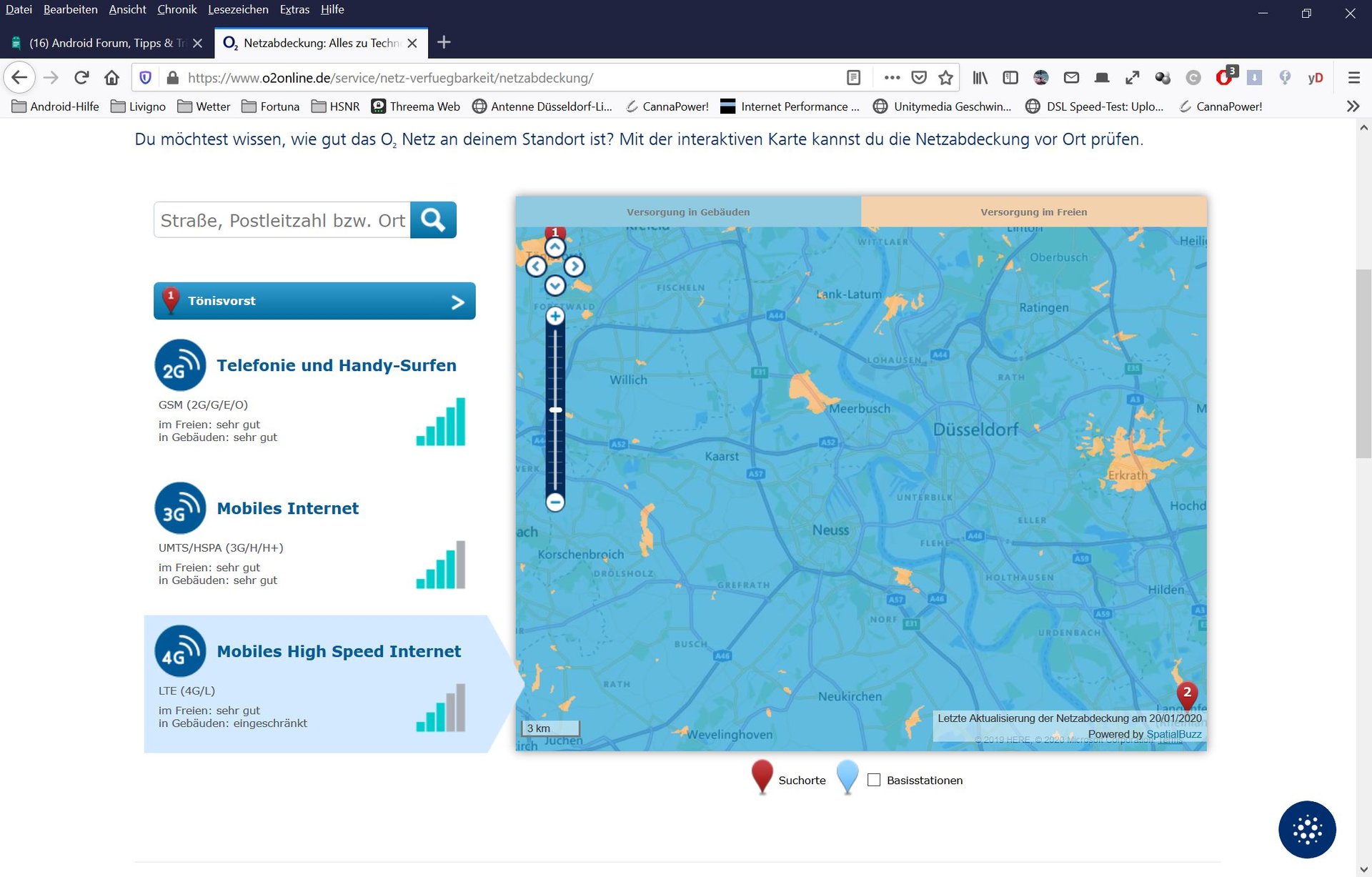Screen dimensions: 1372x877
Task: Pan map up with the arrow control
Action: 555,247
